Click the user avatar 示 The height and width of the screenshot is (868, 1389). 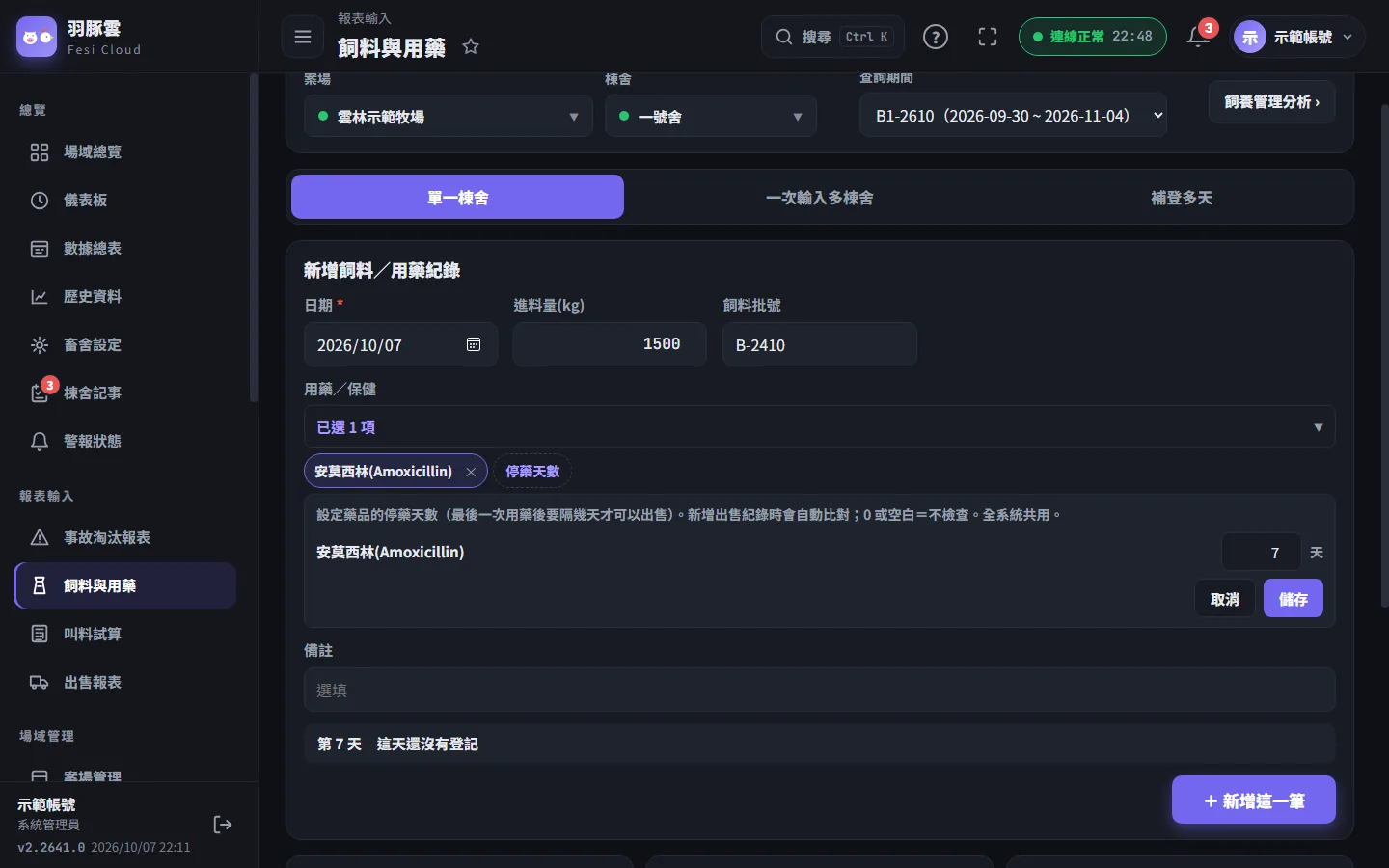[1250, 38]
